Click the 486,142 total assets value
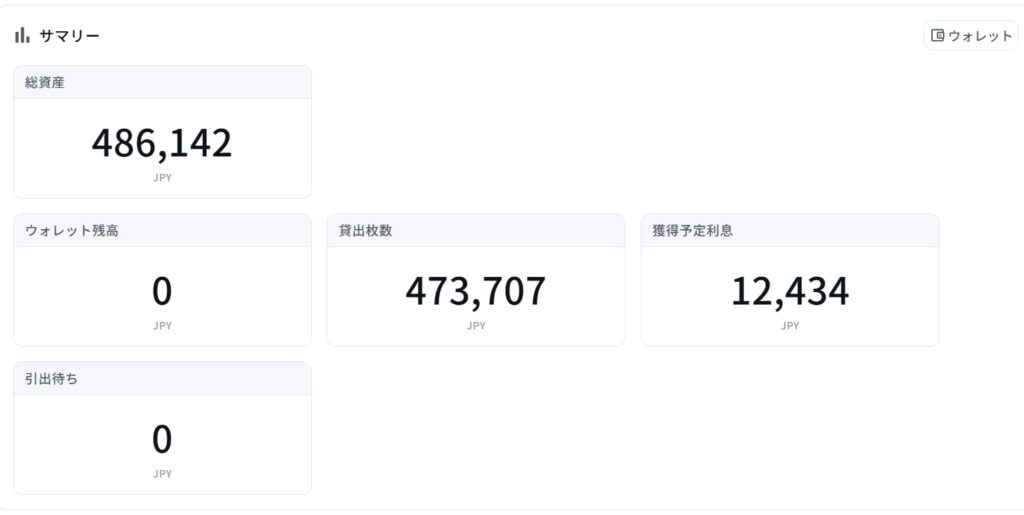Image resolution: width=1024 pixels, height=515 pixels. pyautogui.click(x=162, y=144)
